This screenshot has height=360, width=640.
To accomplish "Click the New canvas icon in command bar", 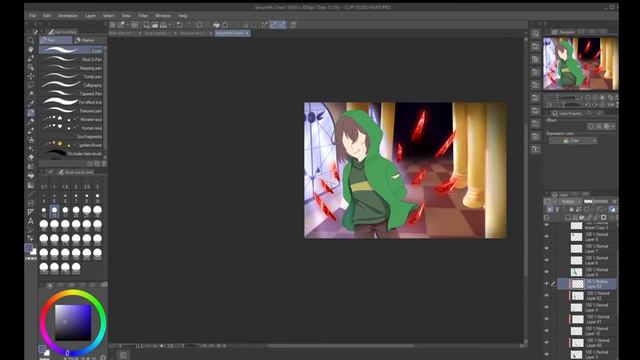I will coord(146,25).
